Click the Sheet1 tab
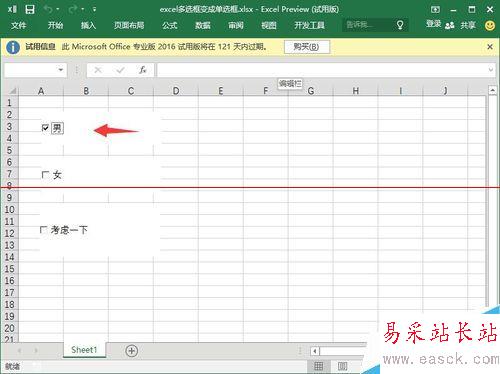500x374 pixels. 84,350
